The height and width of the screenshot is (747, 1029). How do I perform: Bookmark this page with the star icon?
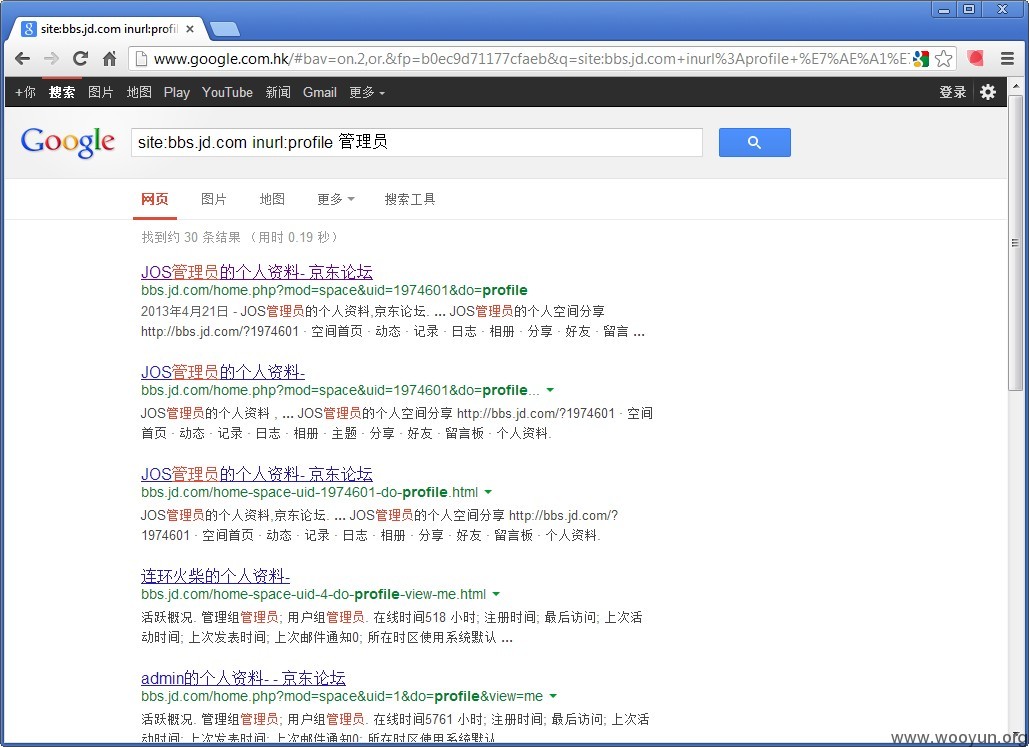(x=943, y=58)
